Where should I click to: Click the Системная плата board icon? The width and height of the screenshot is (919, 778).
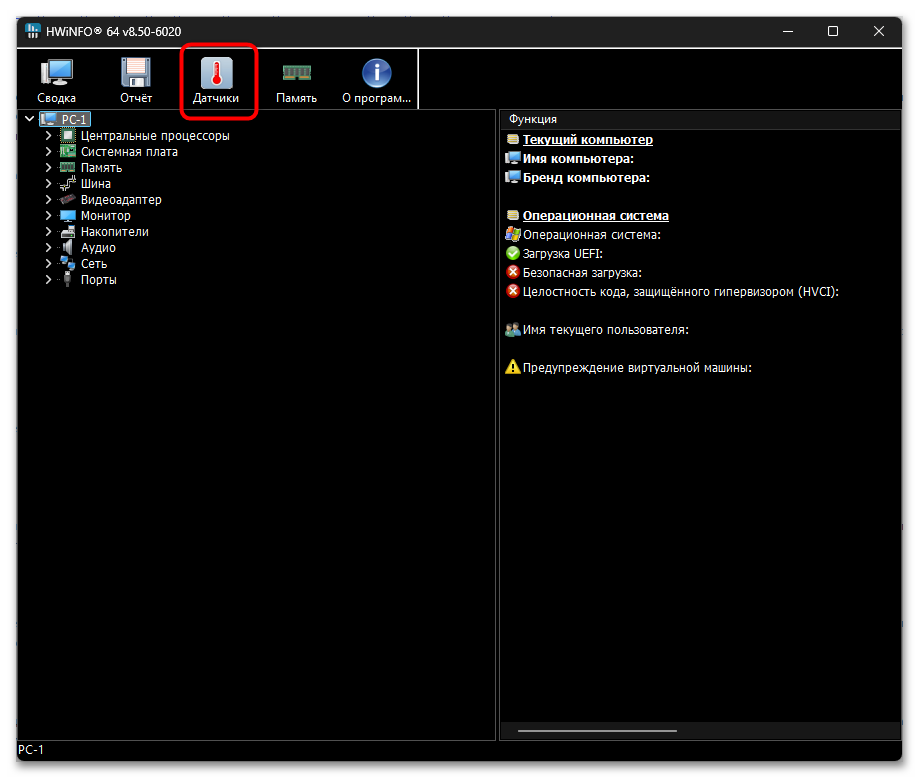(x=68, y=151)
